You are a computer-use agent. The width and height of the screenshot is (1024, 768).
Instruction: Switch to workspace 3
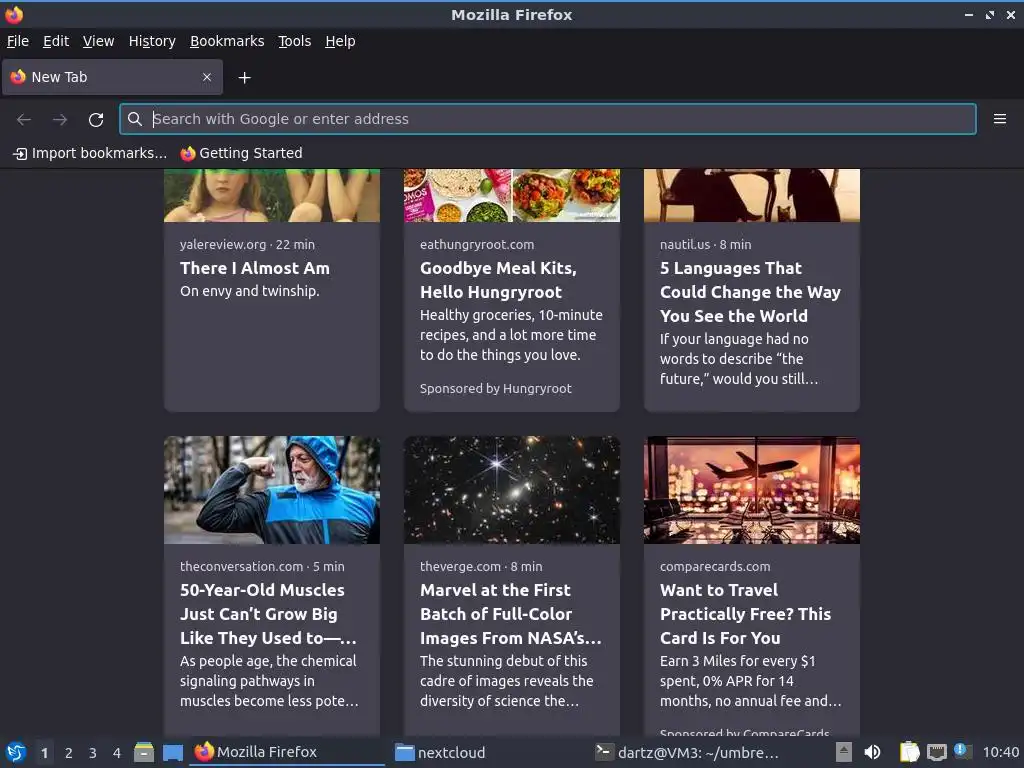[x=93, y=753]
